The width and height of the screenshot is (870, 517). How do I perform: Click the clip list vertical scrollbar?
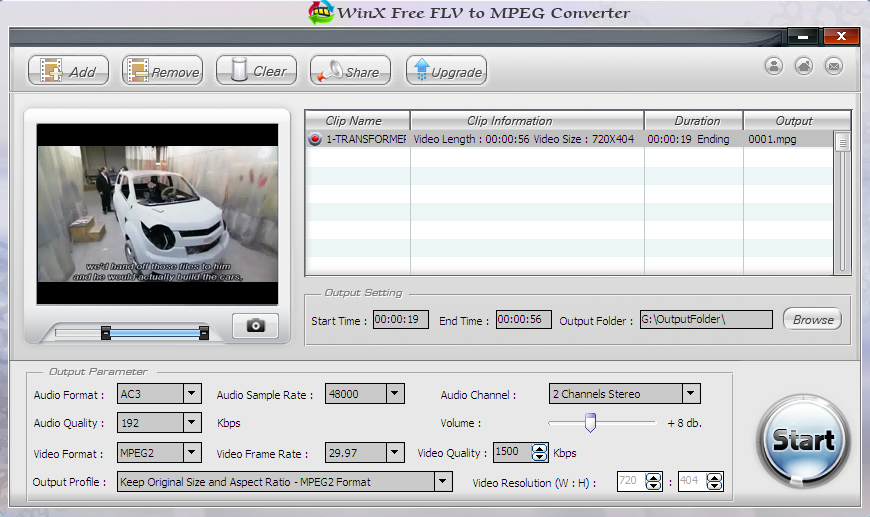(x=842, y=202)
